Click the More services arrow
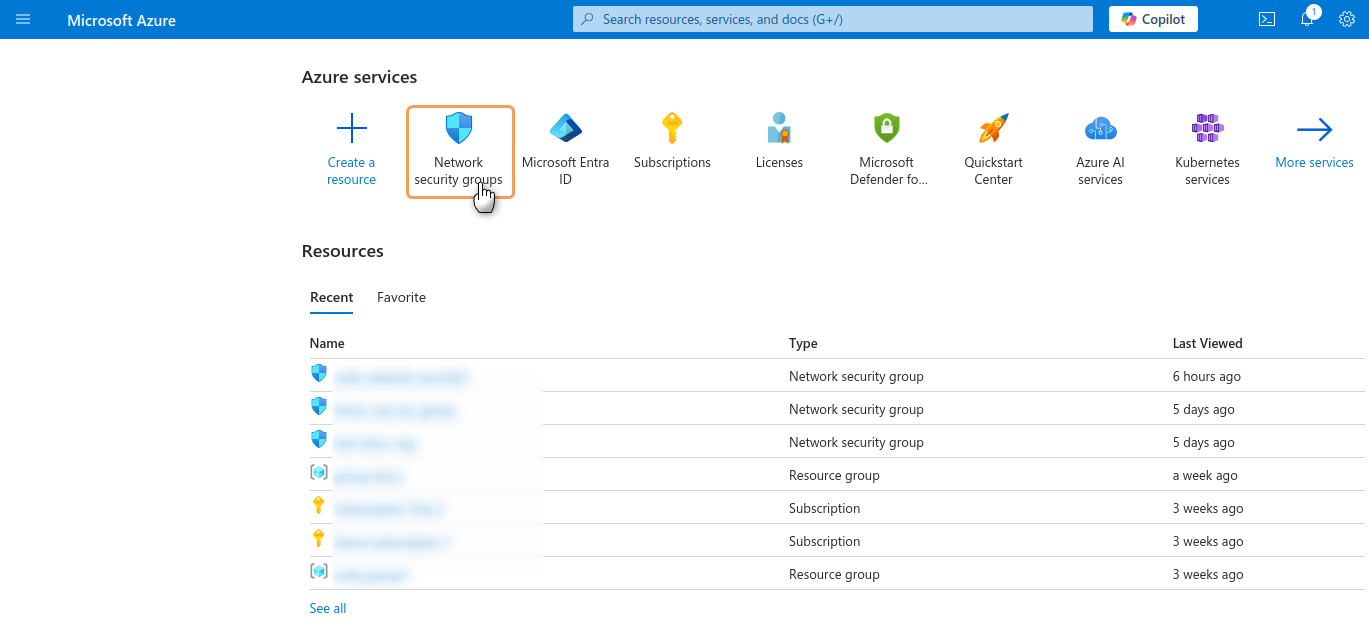1369x637 pixels. tap(1314, 130)
